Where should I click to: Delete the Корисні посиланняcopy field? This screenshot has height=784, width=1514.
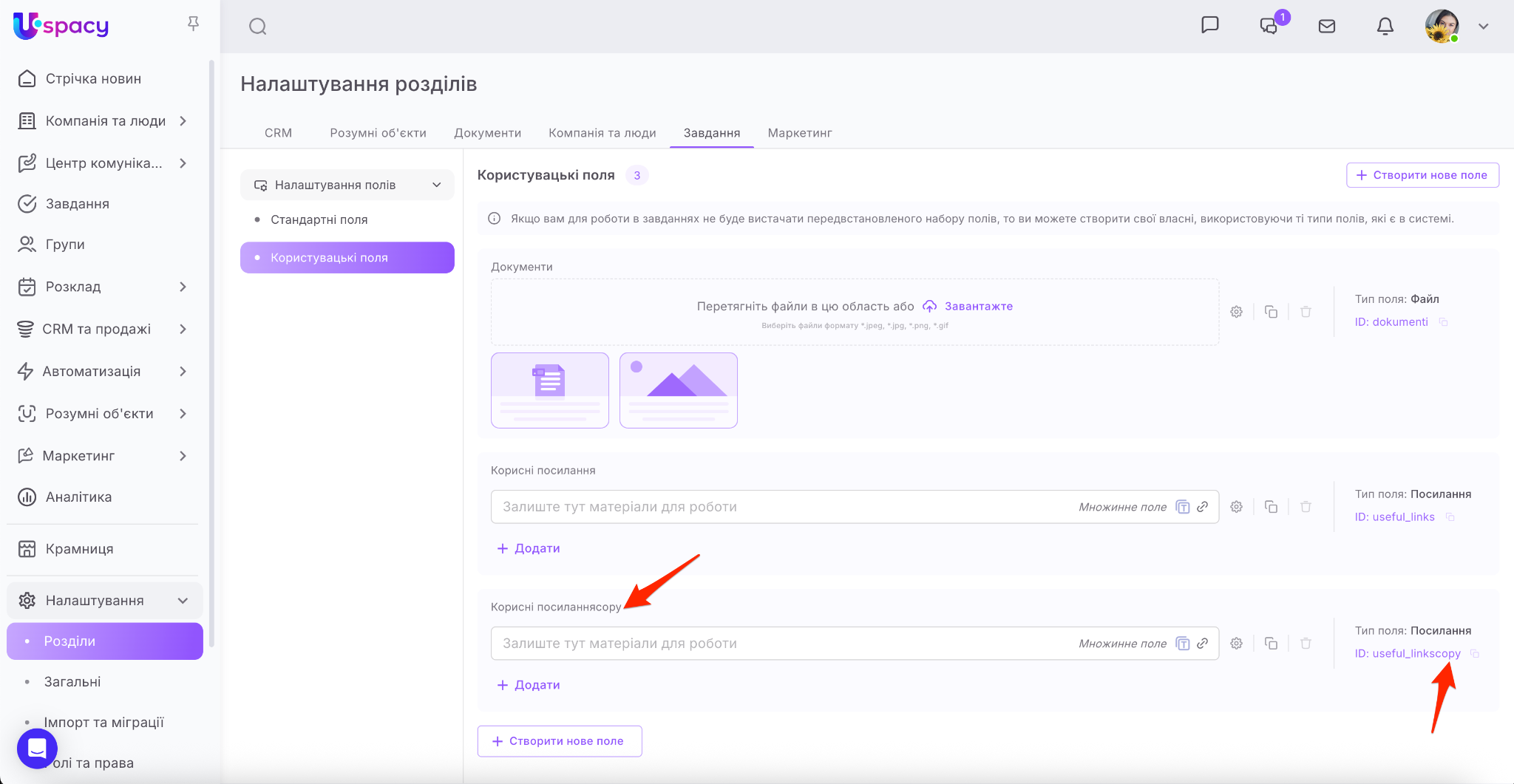coord(1306,644)
